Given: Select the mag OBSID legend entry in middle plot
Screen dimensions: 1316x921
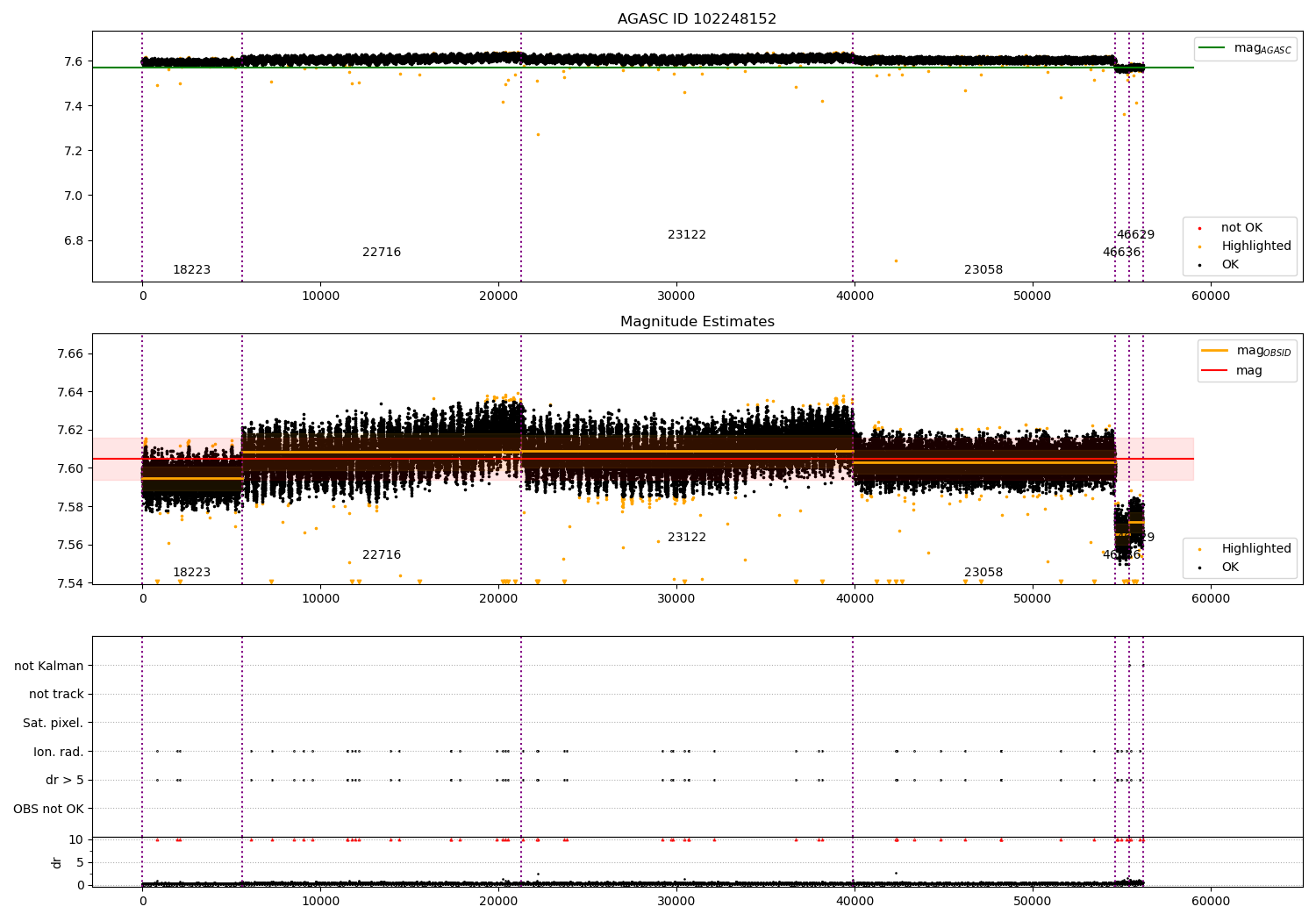Looking at the screenshot, I should click(1247, 351).
